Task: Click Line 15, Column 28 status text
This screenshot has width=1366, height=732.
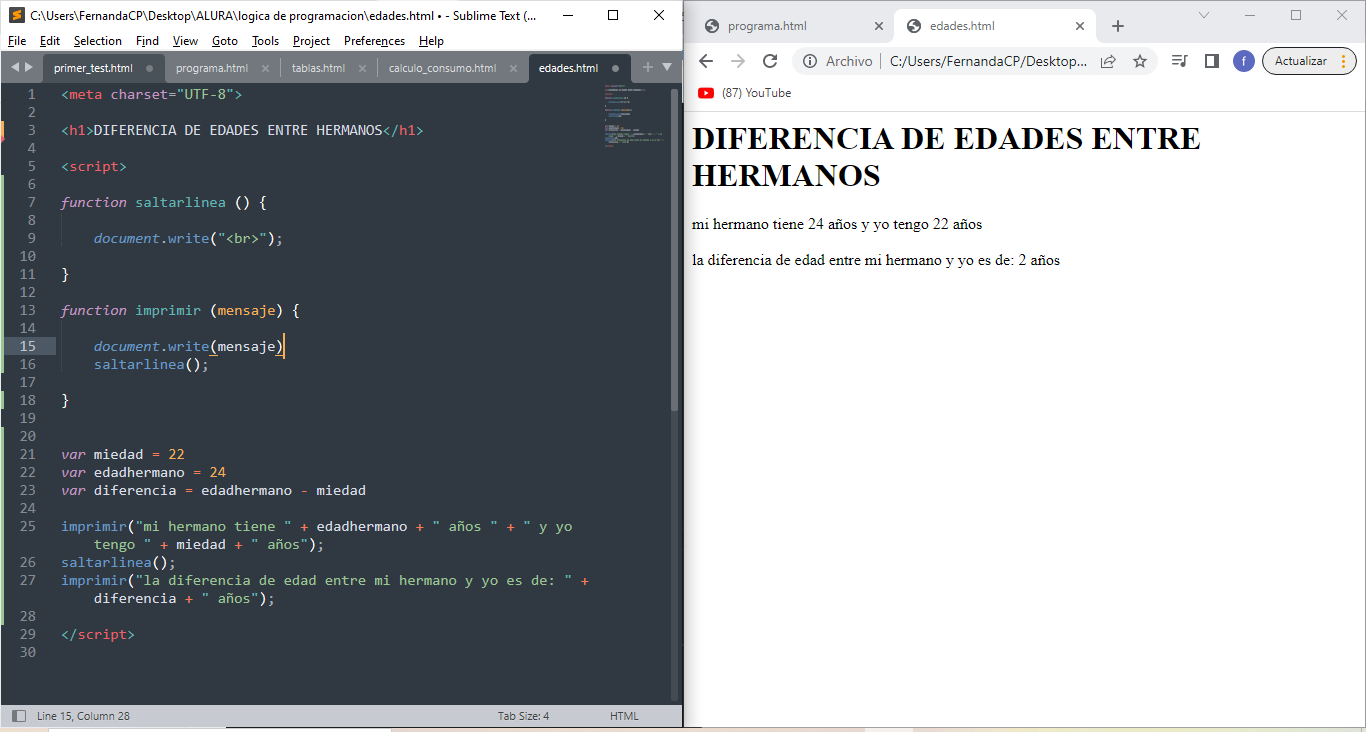Action: click(83, 716)
